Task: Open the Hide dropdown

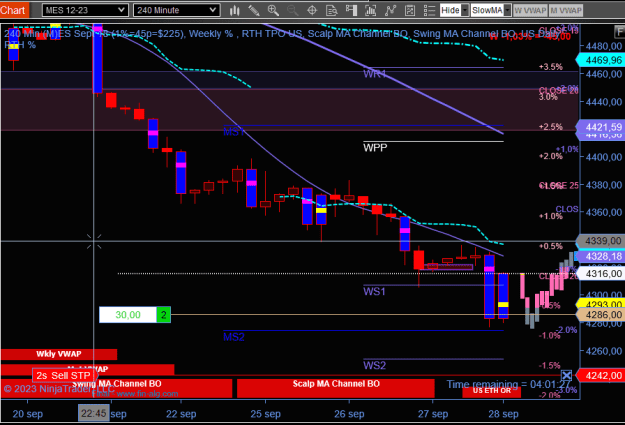Action: pos(454,10)
